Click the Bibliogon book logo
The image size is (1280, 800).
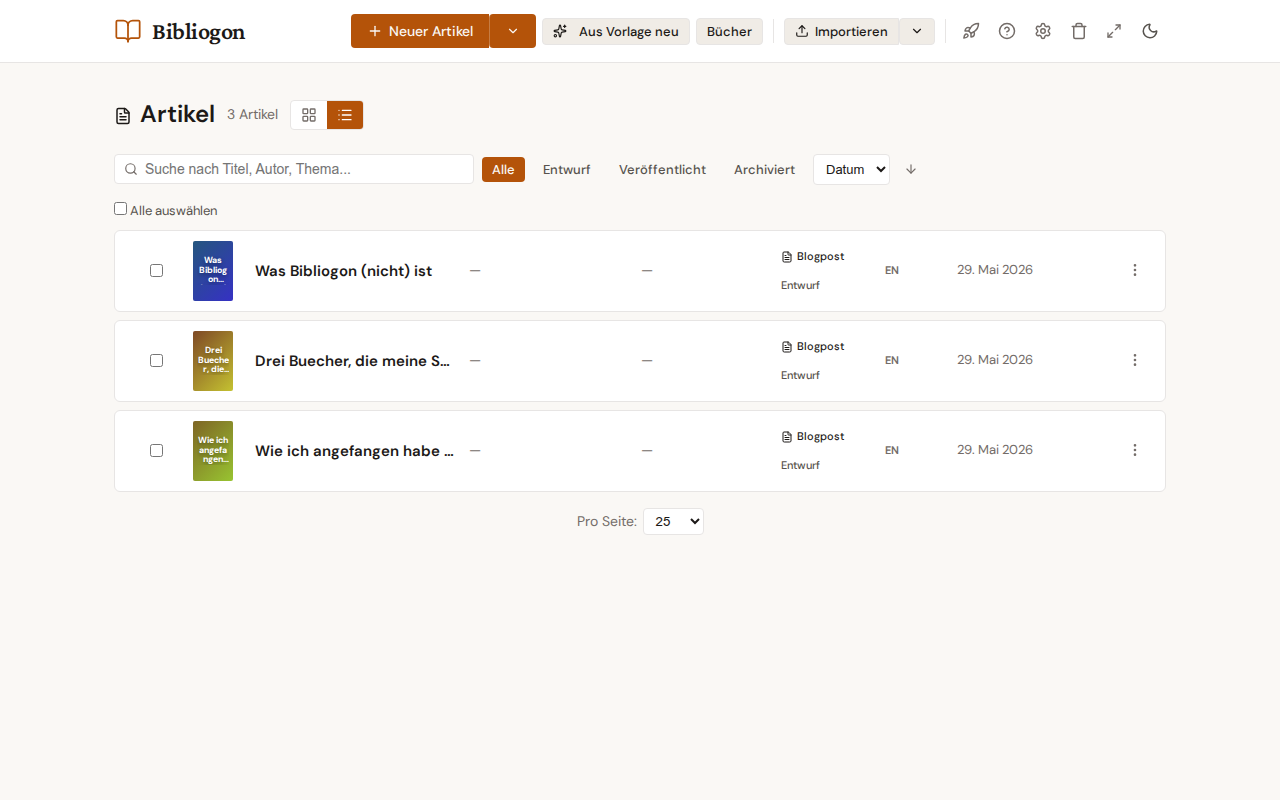tap(128, 31)
